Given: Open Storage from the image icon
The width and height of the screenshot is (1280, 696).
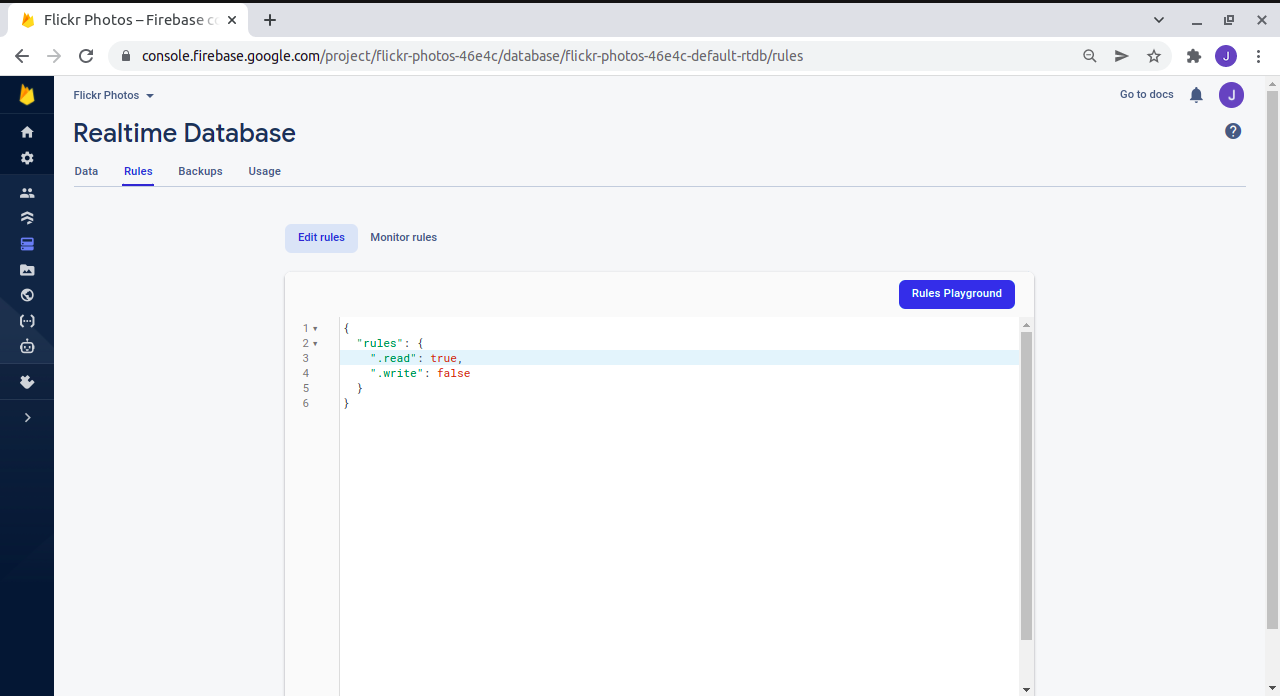Looking at the screenshot, I should tap(27, 270).
